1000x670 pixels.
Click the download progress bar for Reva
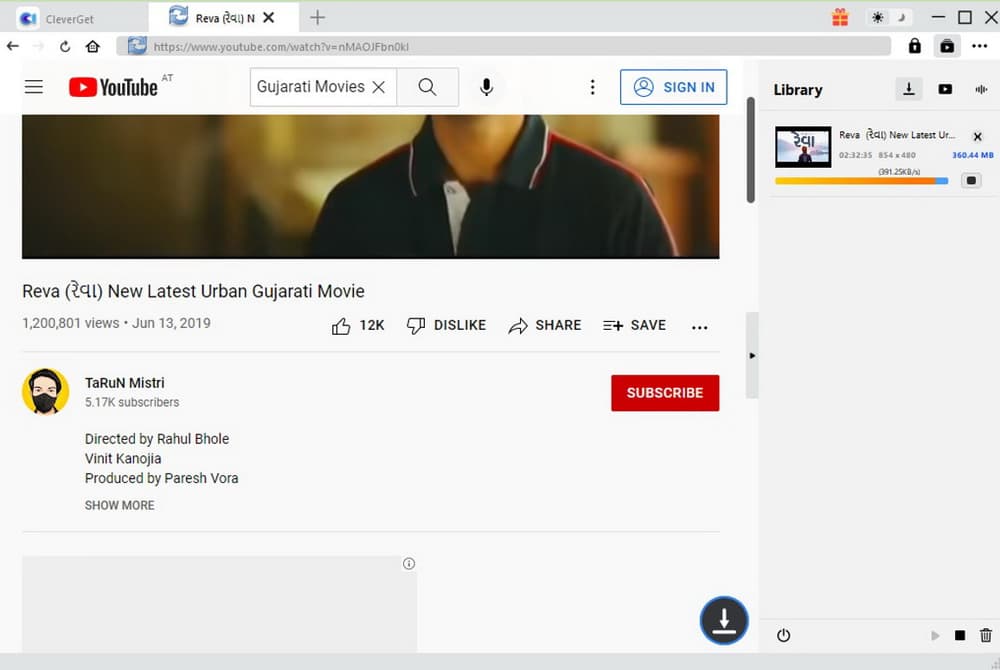click(x=861, y=181)
